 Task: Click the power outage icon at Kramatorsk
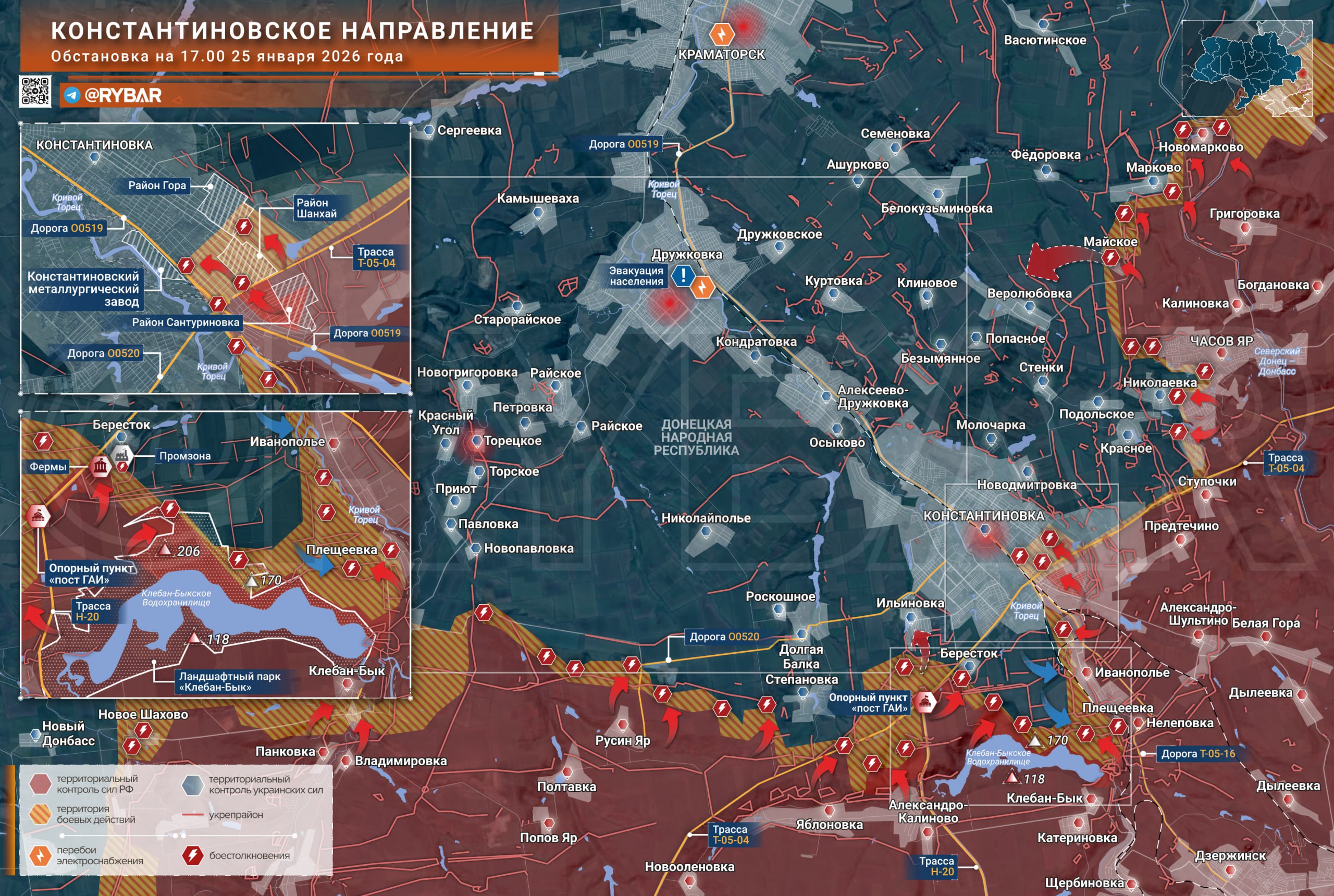point(721,34)
